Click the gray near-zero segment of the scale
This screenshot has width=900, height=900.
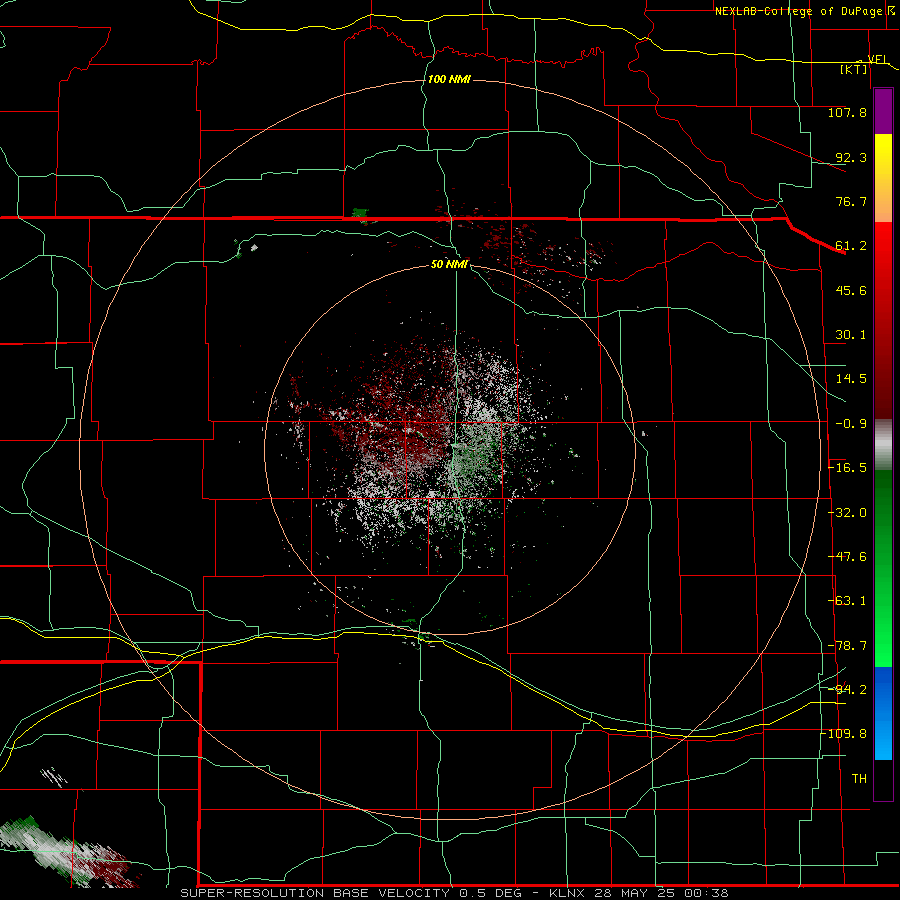click(x=883, y=445)
